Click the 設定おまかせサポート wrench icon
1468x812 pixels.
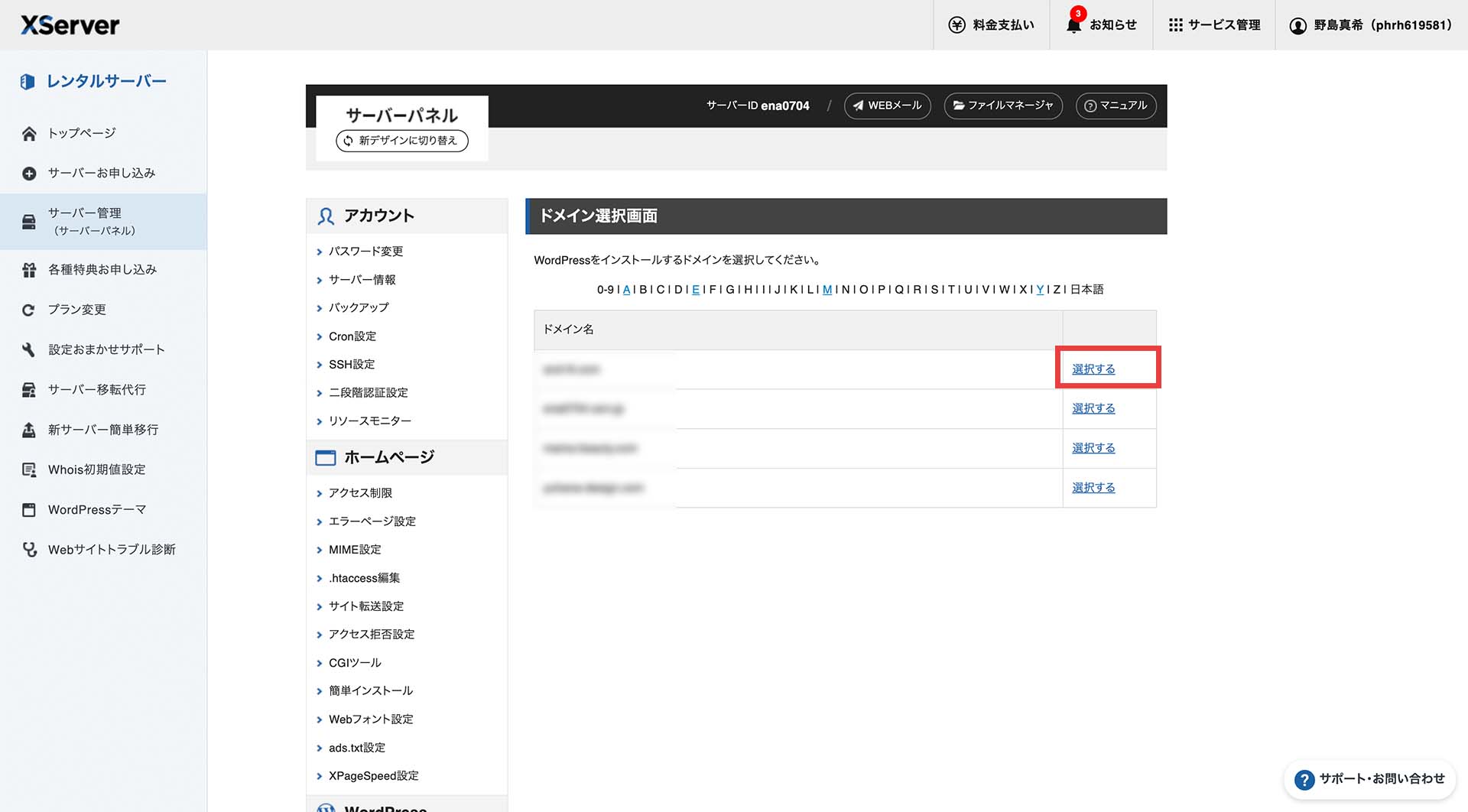coord(29,350)
